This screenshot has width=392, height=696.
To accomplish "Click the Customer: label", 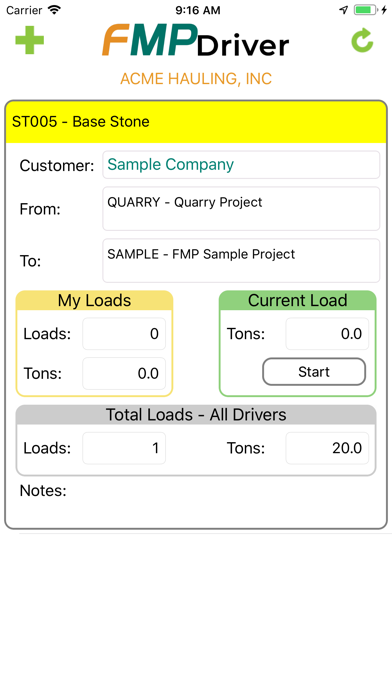I will coord(57,166).
